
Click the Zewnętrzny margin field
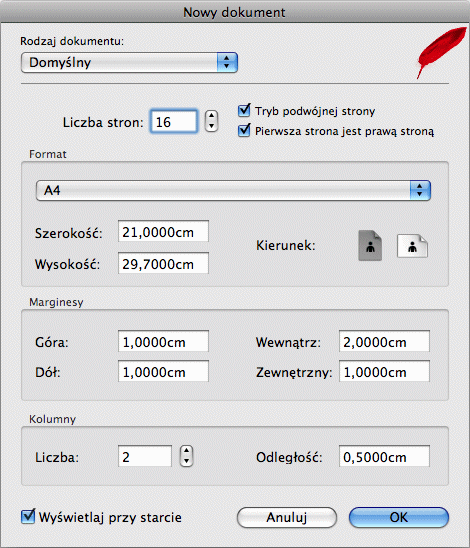coord(384,371)
